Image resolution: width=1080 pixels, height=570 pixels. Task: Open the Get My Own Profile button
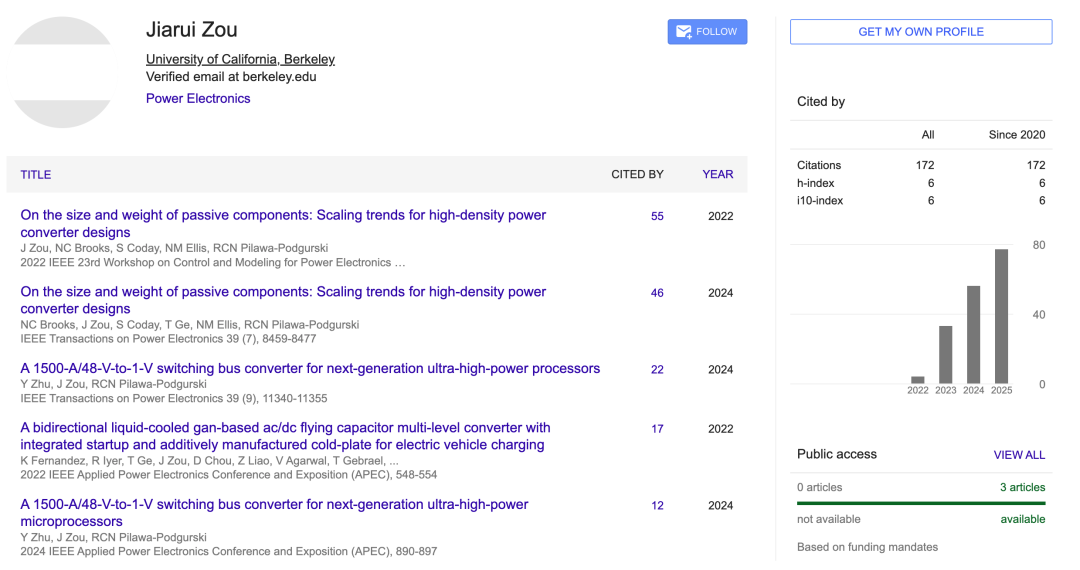(x=920, y=32)
